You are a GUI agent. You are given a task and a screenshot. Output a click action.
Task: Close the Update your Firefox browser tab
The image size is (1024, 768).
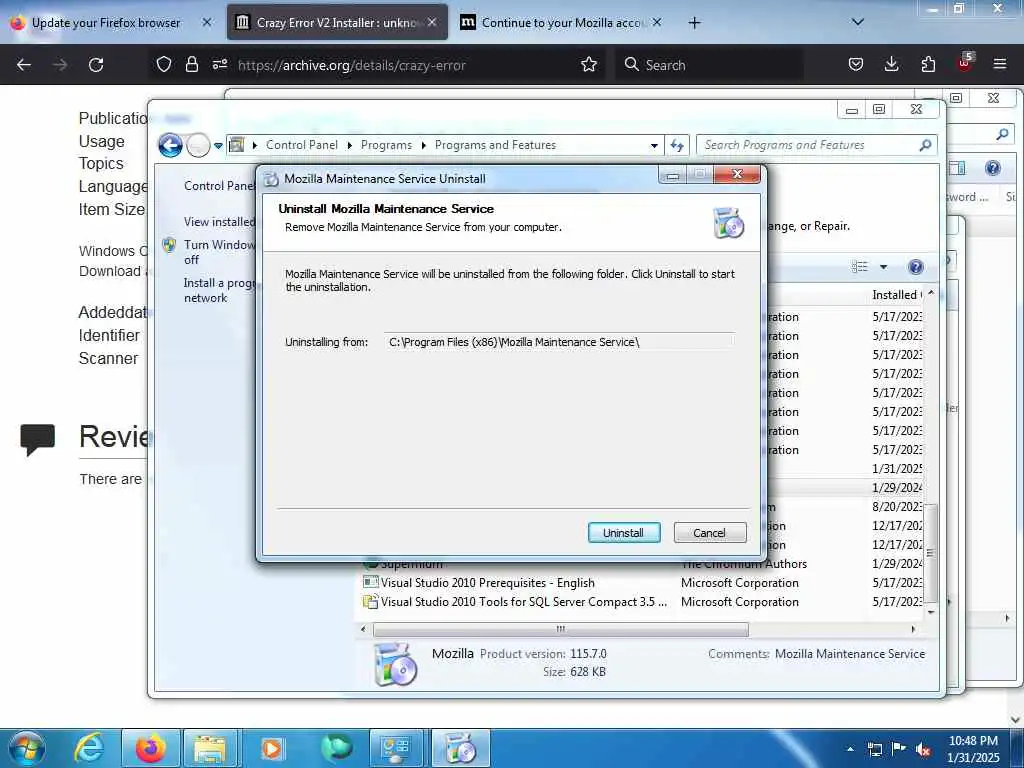pos(206,22)
